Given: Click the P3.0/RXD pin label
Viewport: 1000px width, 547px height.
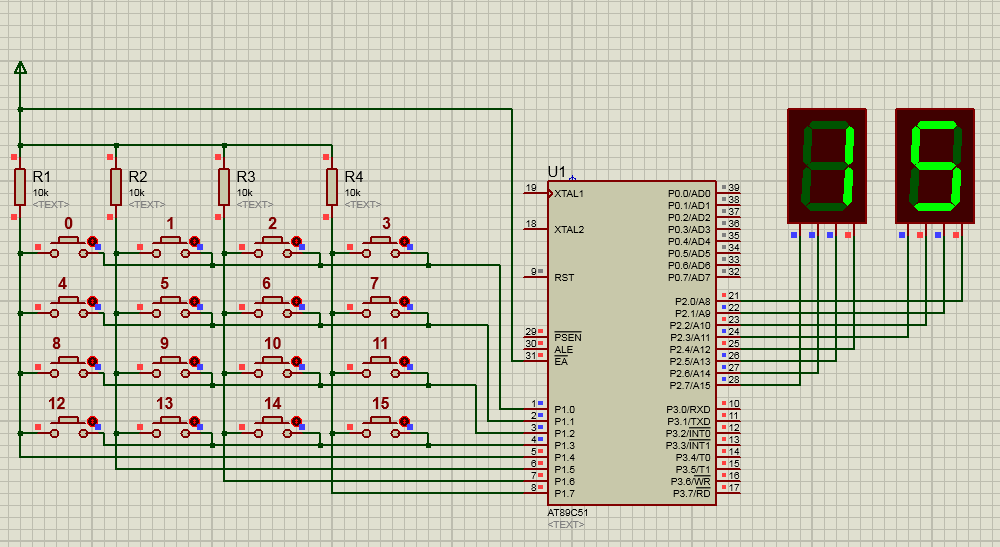Looking at the screenshot, I should 688,410.
